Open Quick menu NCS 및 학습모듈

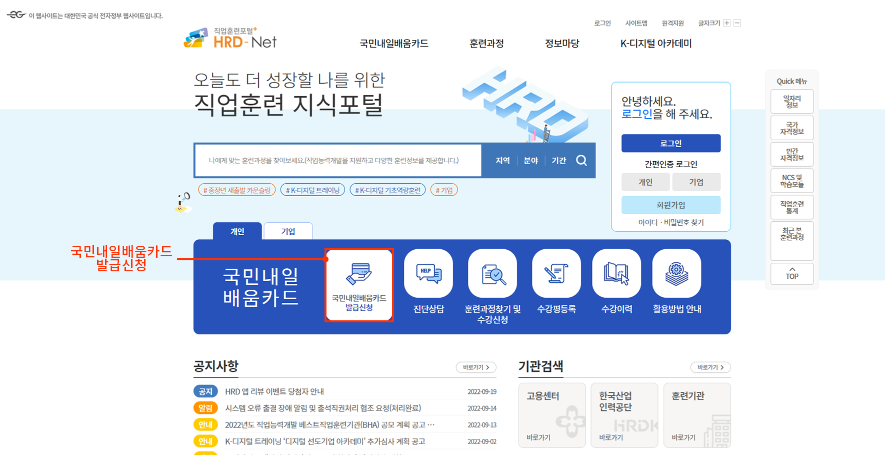coord(792,181)
